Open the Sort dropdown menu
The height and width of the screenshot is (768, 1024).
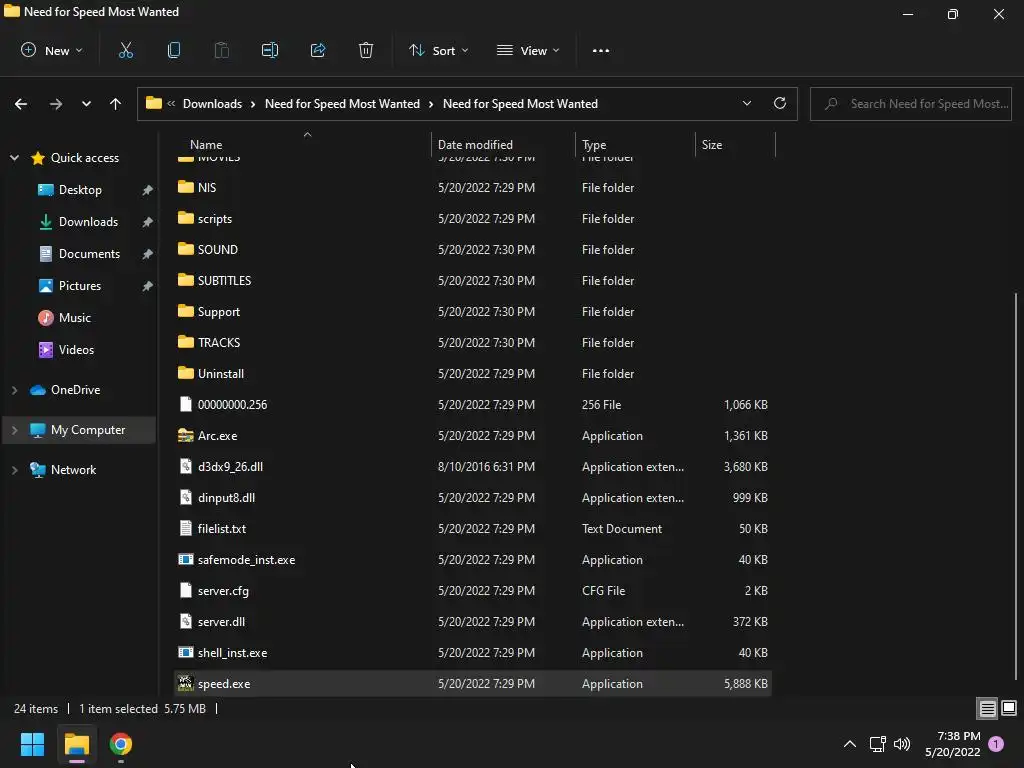(438, 50)
